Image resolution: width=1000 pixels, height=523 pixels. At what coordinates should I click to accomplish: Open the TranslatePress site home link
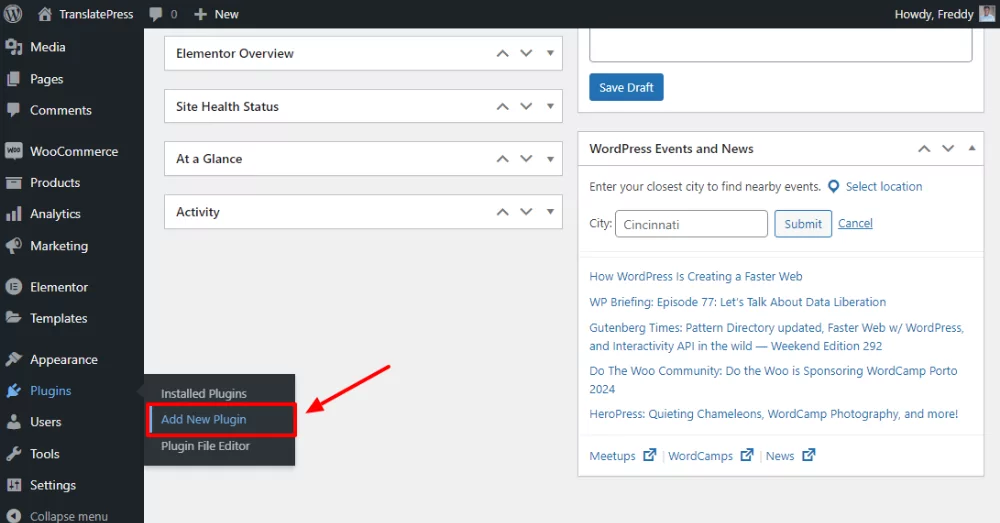[85, 14]
